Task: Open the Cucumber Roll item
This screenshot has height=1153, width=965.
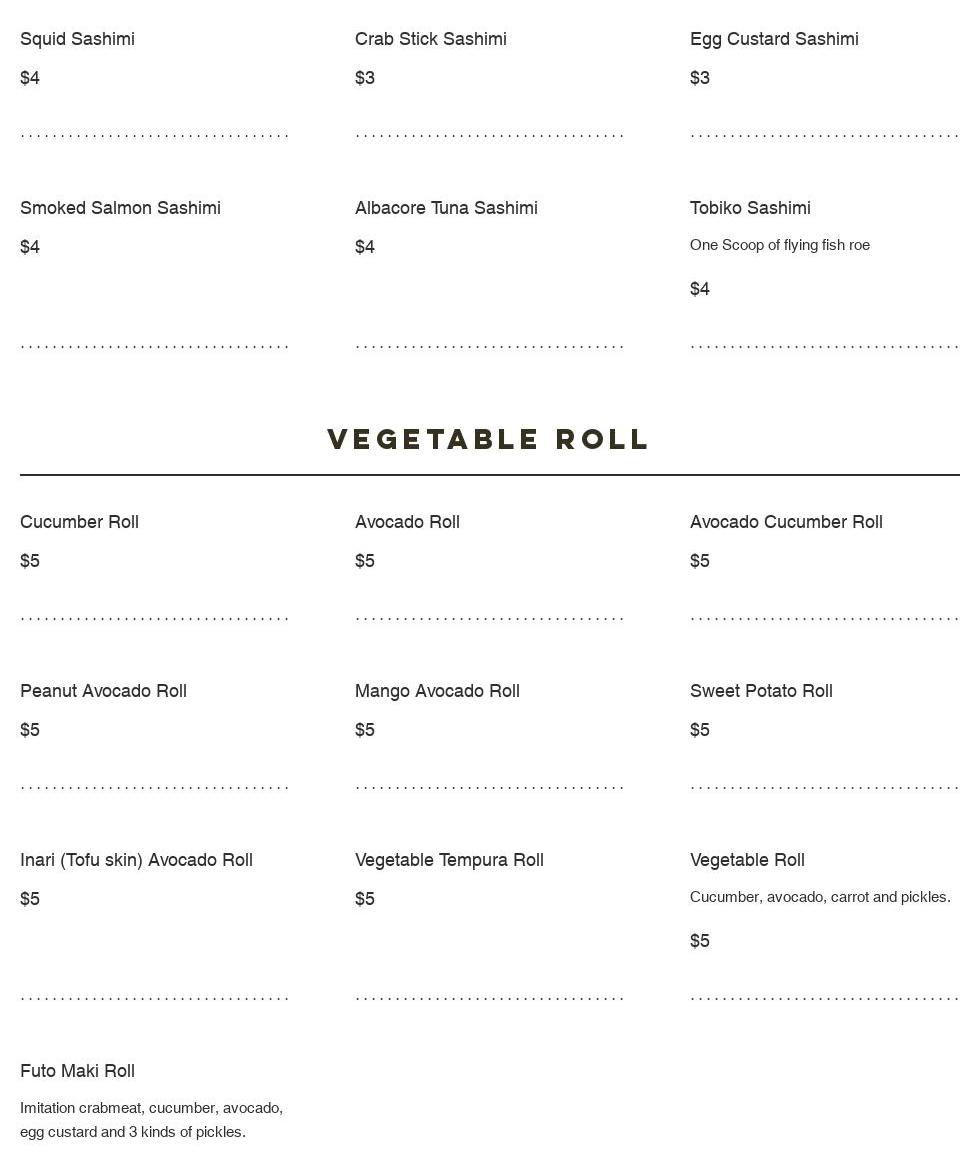Action: pyautogui.click(x=79, y=522)
